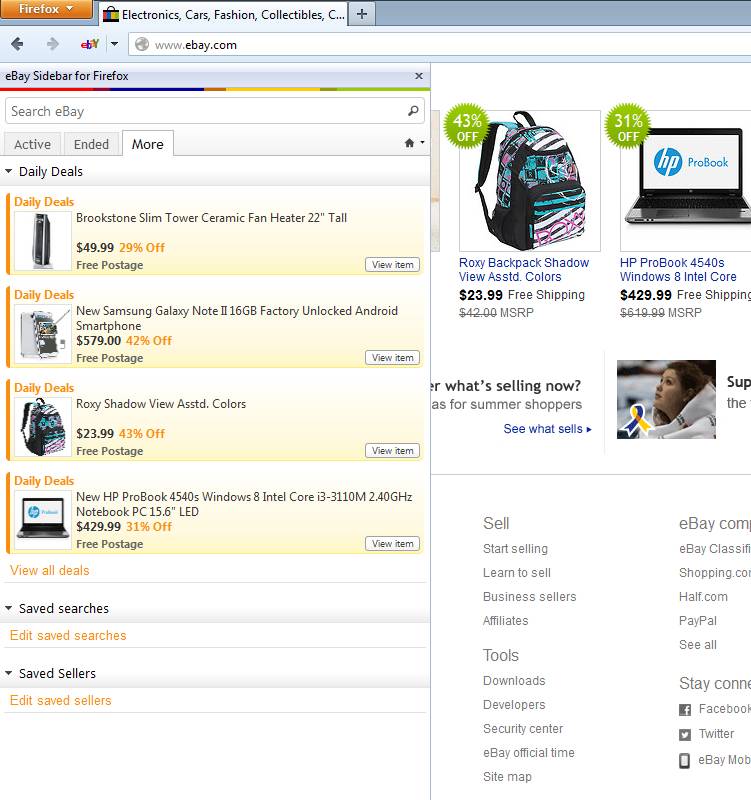Open HP ProBook 4540s Windows 8 link
The height and width of the screenshot is (800, 751).
click(678, 270)
